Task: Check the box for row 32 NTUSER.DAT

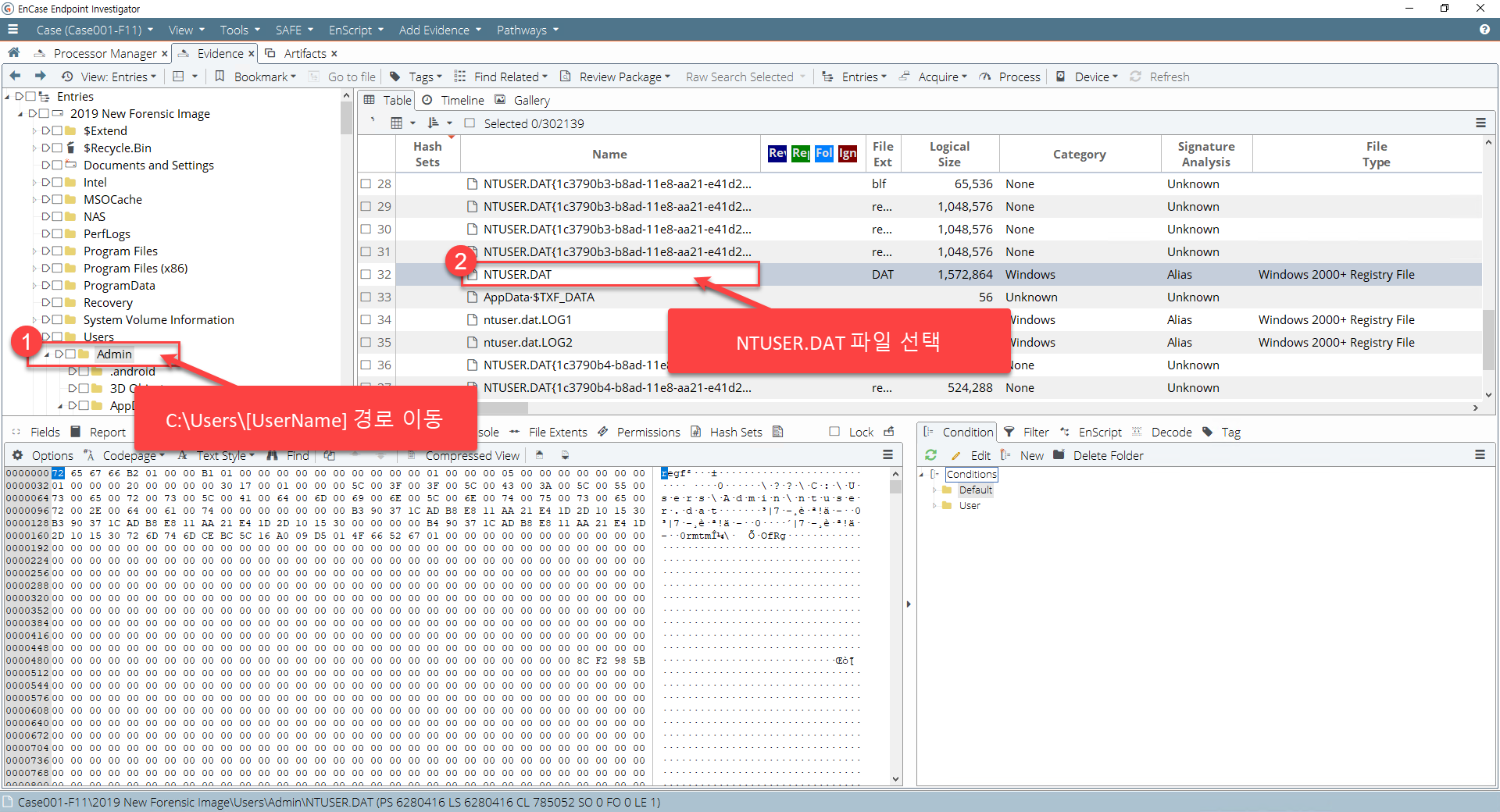Action: click(x=366, y=275)
